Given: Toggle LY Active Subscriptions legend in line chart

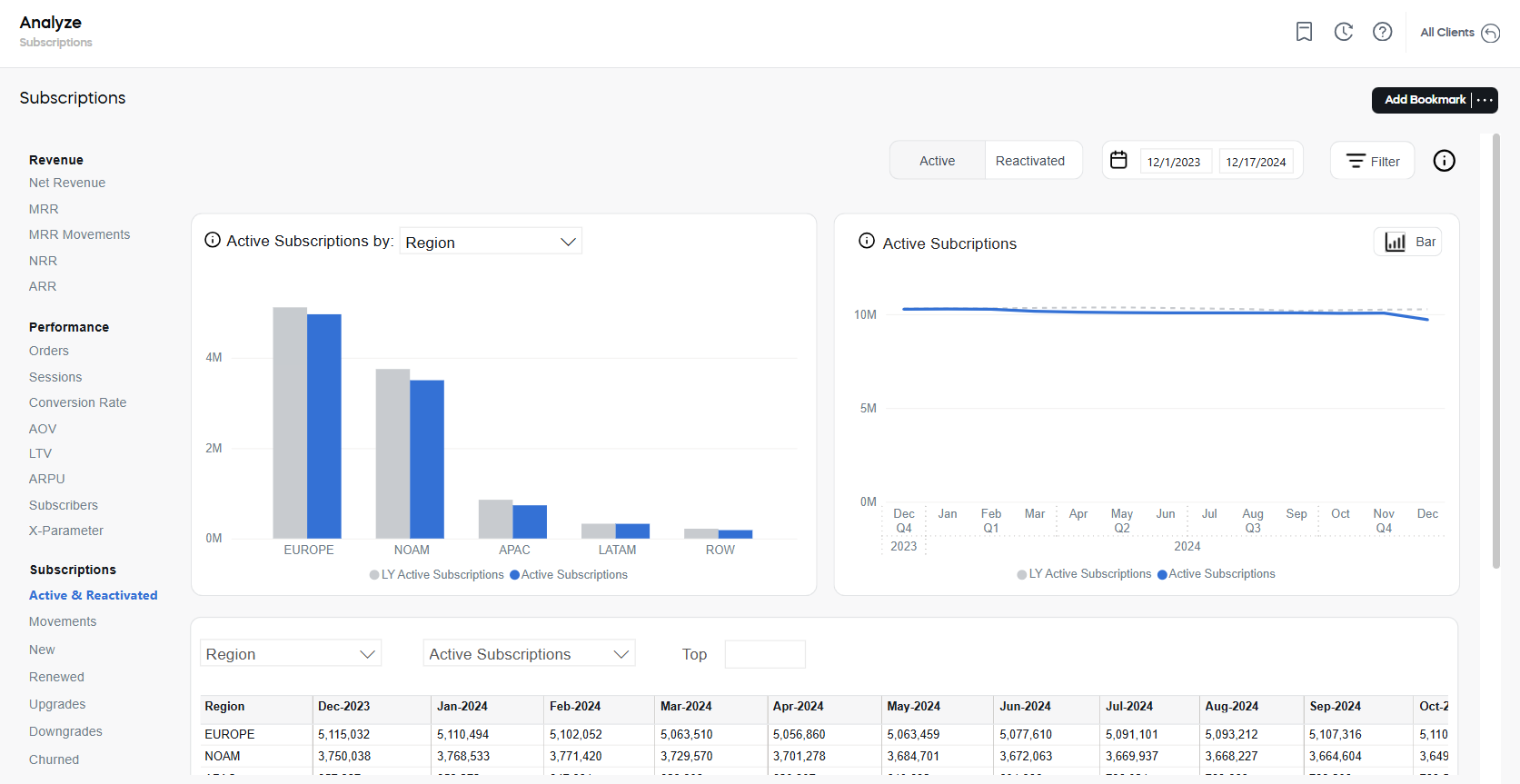Looking at the screenshot, I should click(x=1085, y=574).
